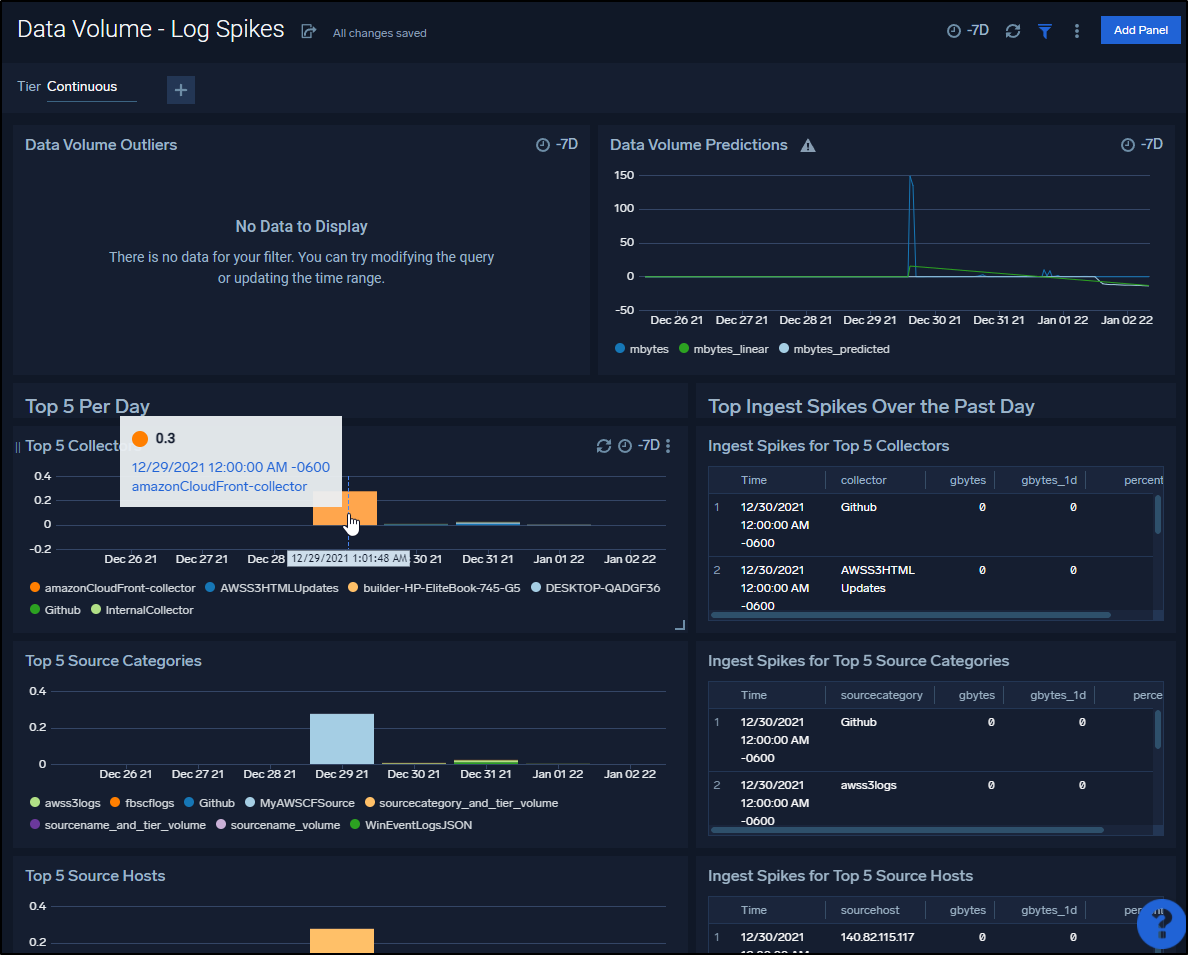The image size is (1188, 955).
Task: Refresh the whole dashboard
Action: 1013,31
